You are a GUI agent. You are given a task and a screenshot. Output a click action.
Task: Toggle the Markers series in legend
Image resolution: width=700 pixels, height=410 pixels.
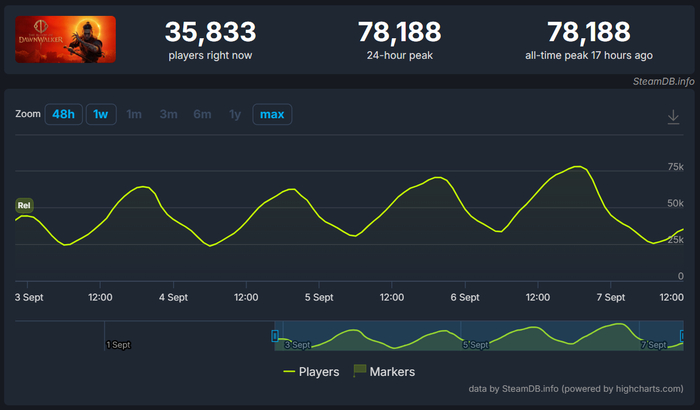coord(384,372)
